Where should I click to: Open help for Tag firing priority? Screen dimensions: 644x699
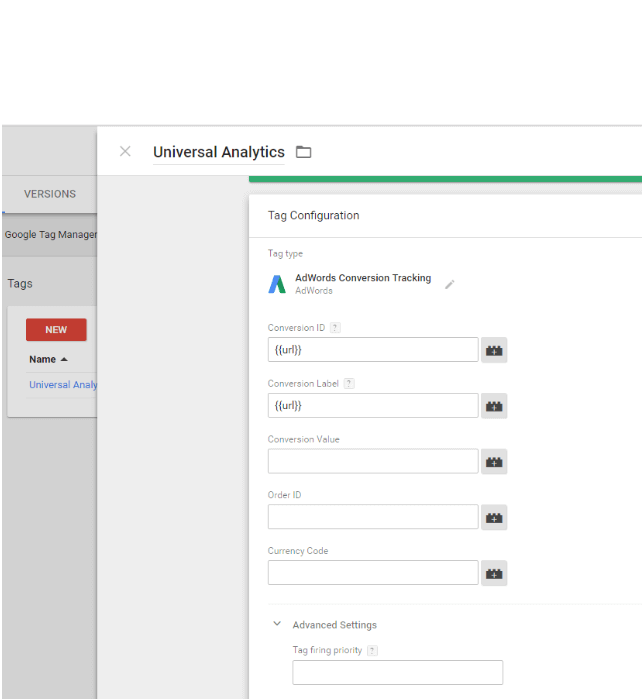pos(373,650)
